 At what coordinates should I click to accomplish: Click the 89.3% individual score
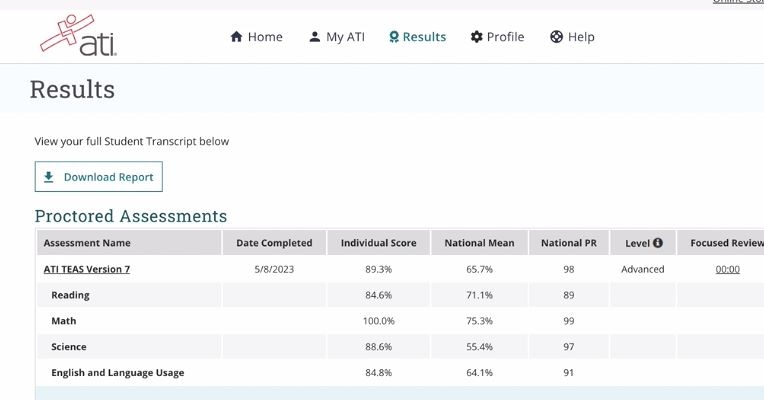click(x=379, y=269)
